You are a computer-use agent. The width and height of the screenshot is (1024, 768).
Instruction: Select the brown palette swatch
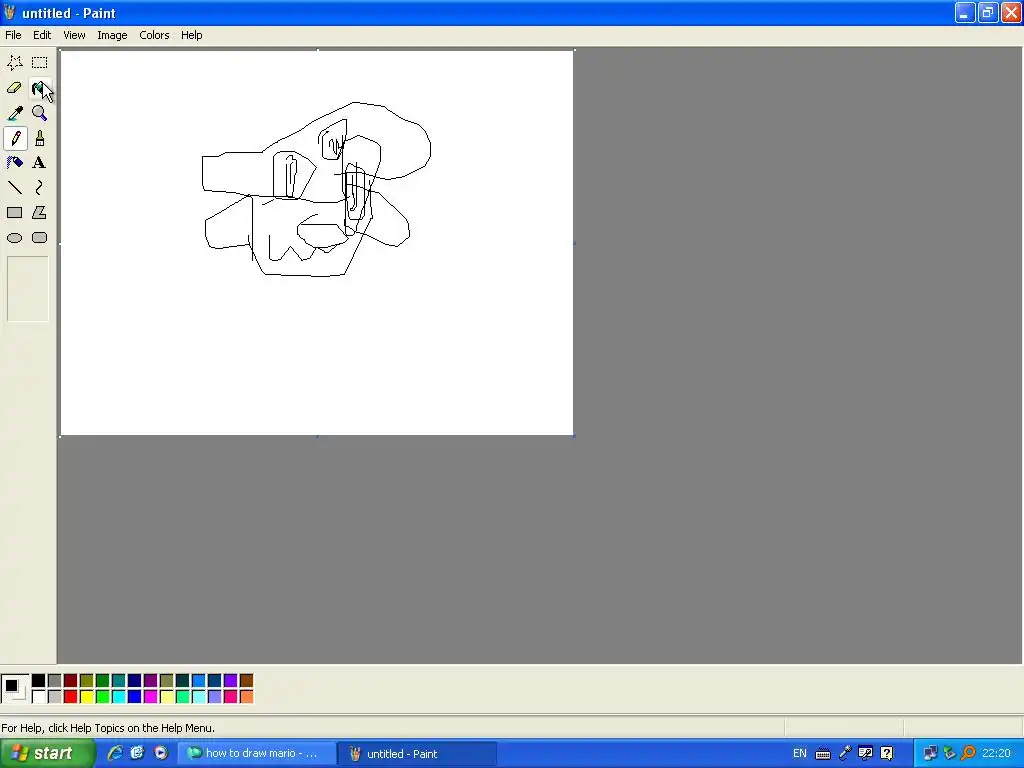(x=246, y=681)
